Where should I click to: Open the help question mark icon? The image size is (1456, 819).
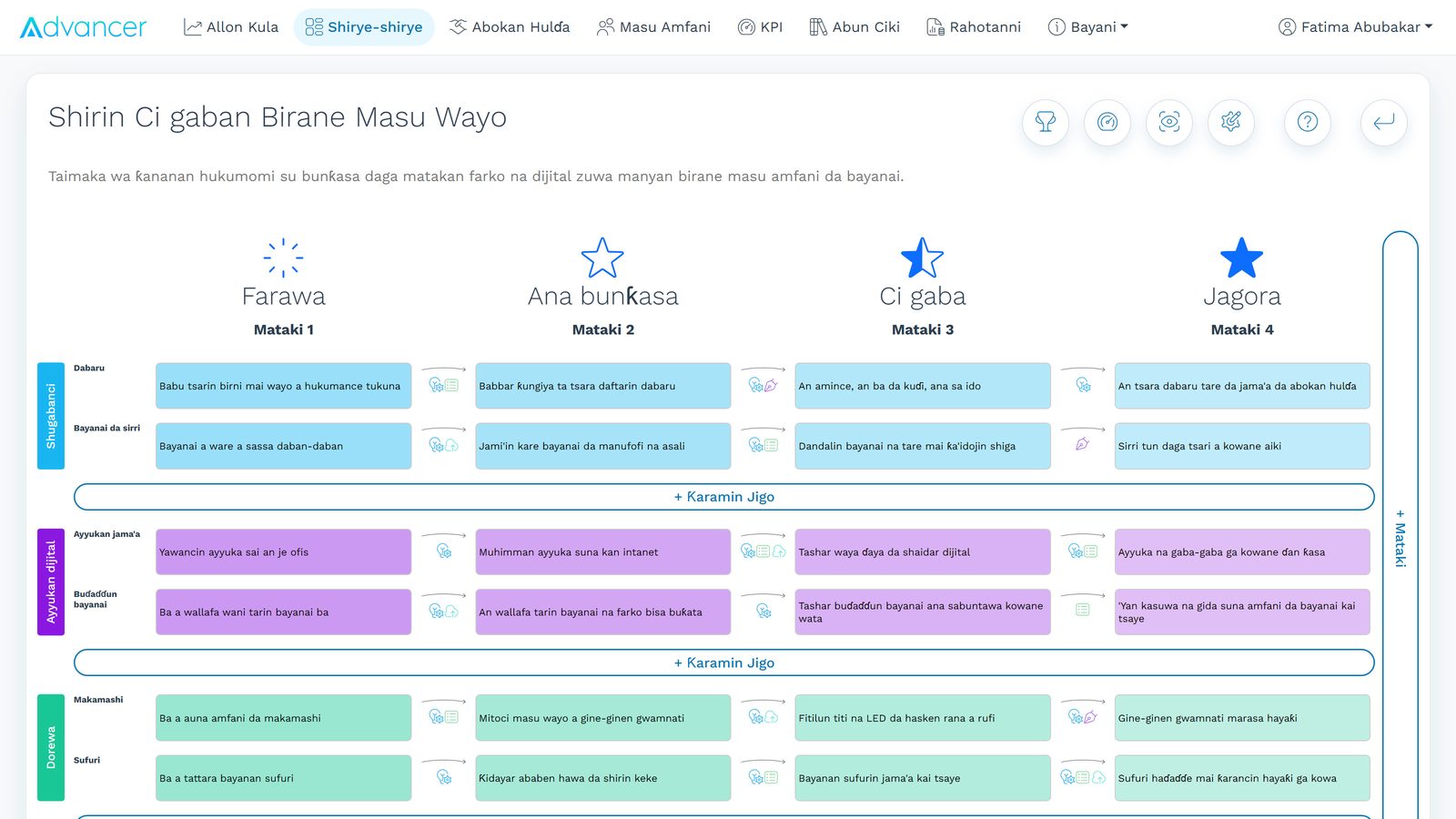pyautogui.click(x=1308, y=122)
